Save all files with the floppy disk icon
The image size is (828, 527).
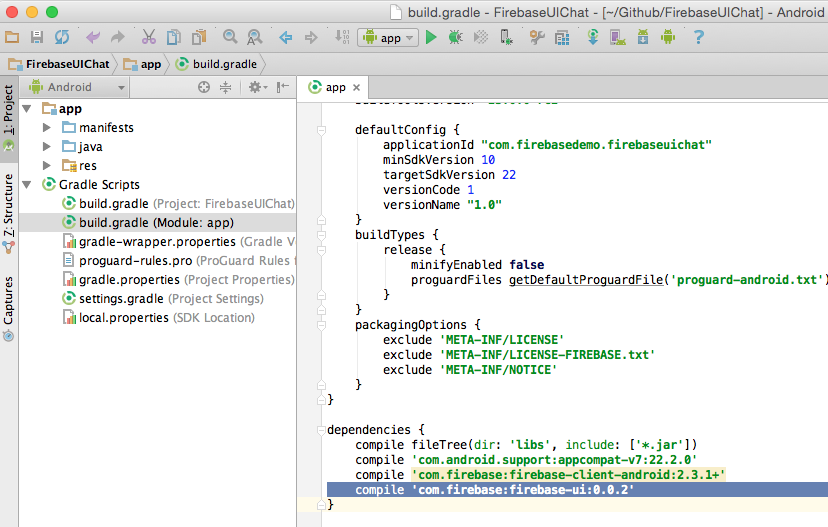tap(36, 37)
